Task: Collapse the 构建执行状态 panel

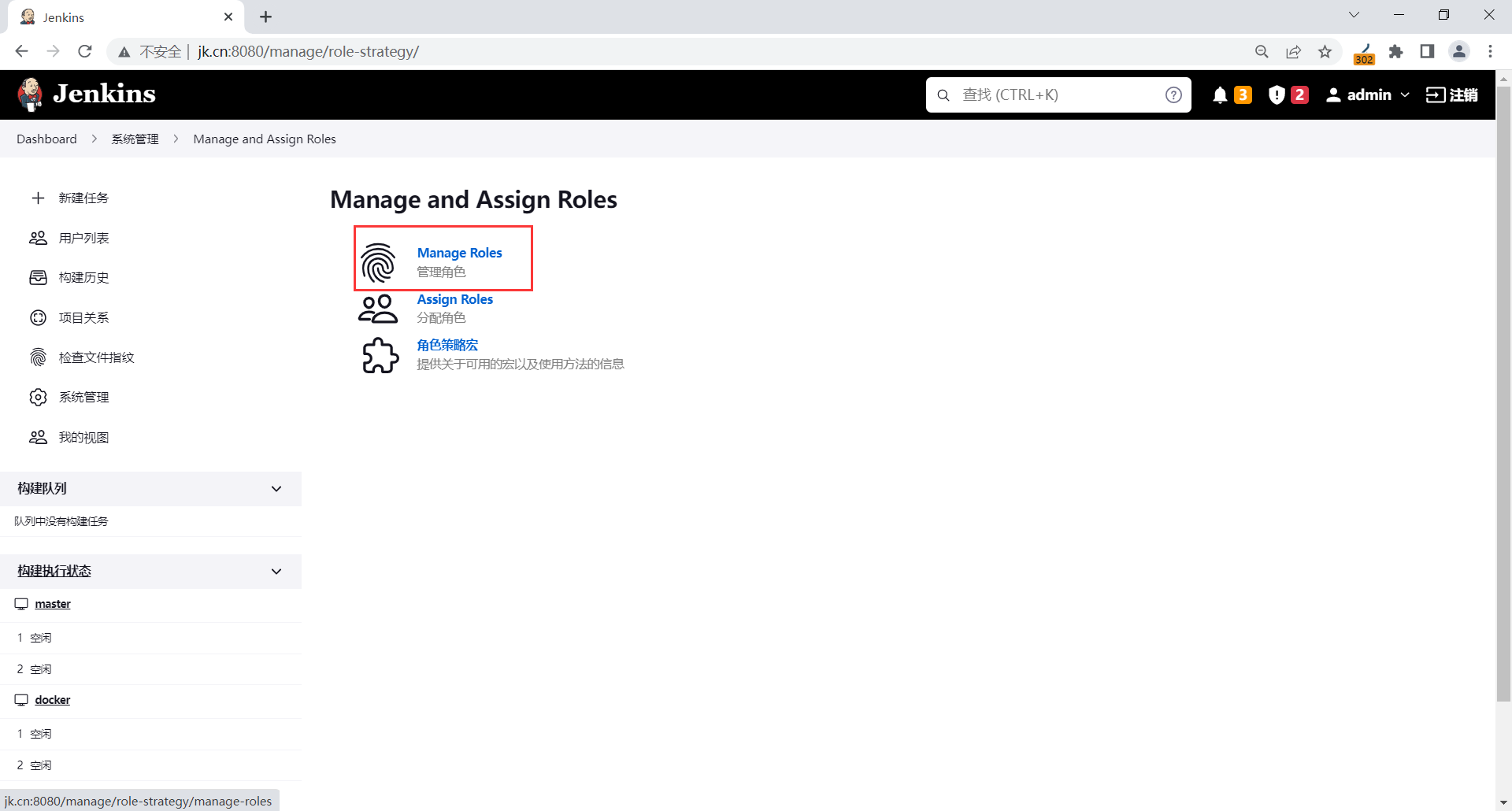Action: coord(276,572)
